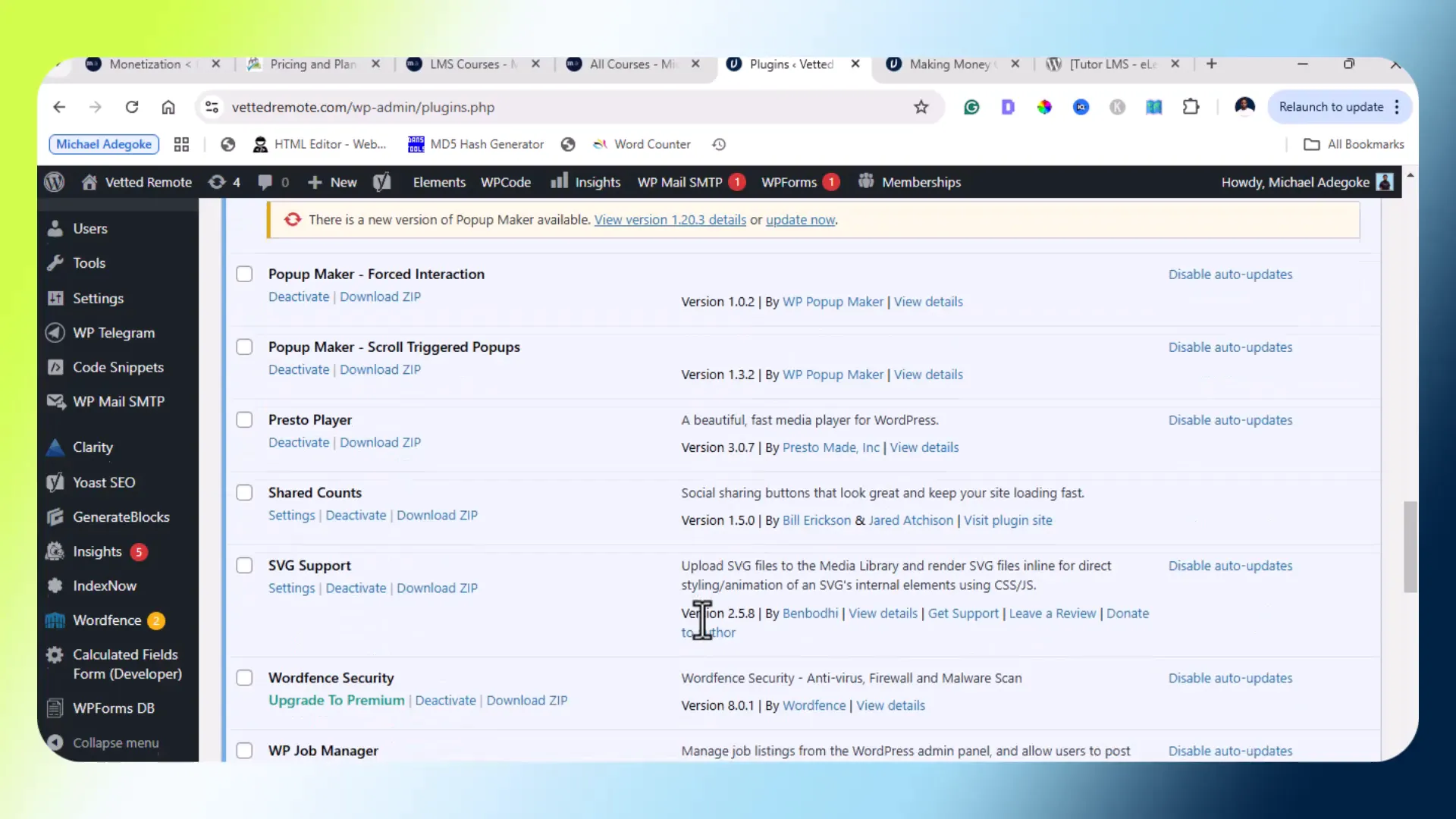Disable auto-updates for Wordfence Security

(1230, 678)
